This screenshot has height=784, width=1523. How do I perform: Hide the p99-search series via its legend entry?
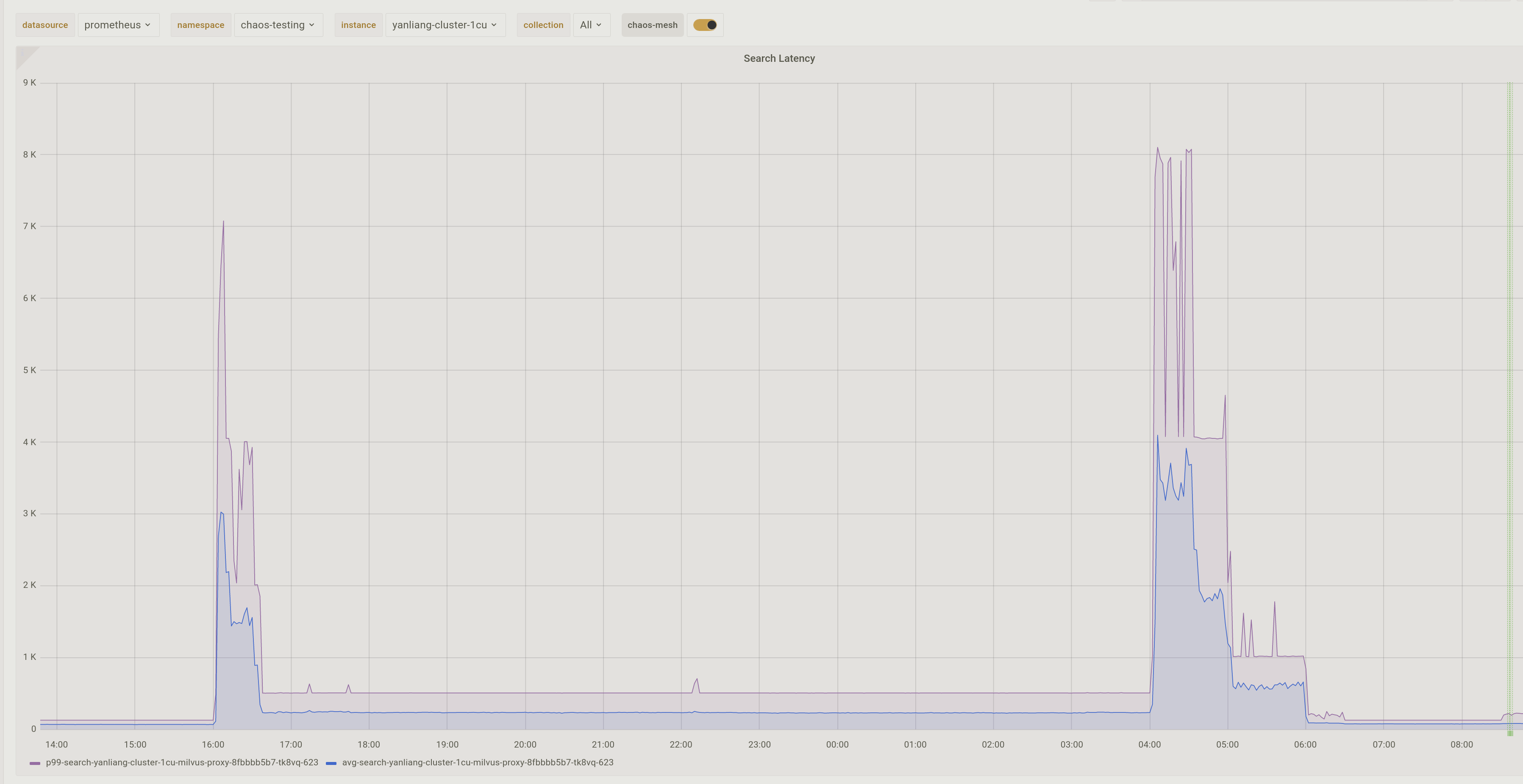[x=181, y=763]
